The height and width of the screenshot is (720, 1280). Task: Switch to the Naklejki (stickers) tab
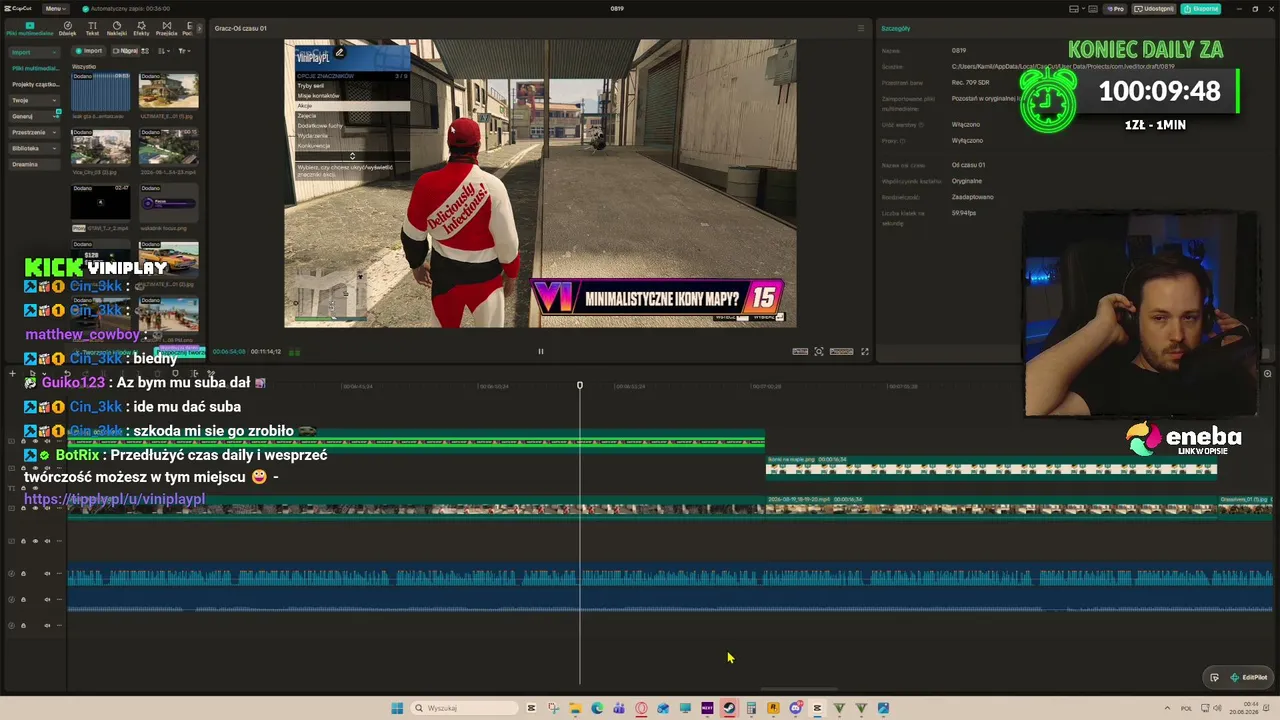116,28
